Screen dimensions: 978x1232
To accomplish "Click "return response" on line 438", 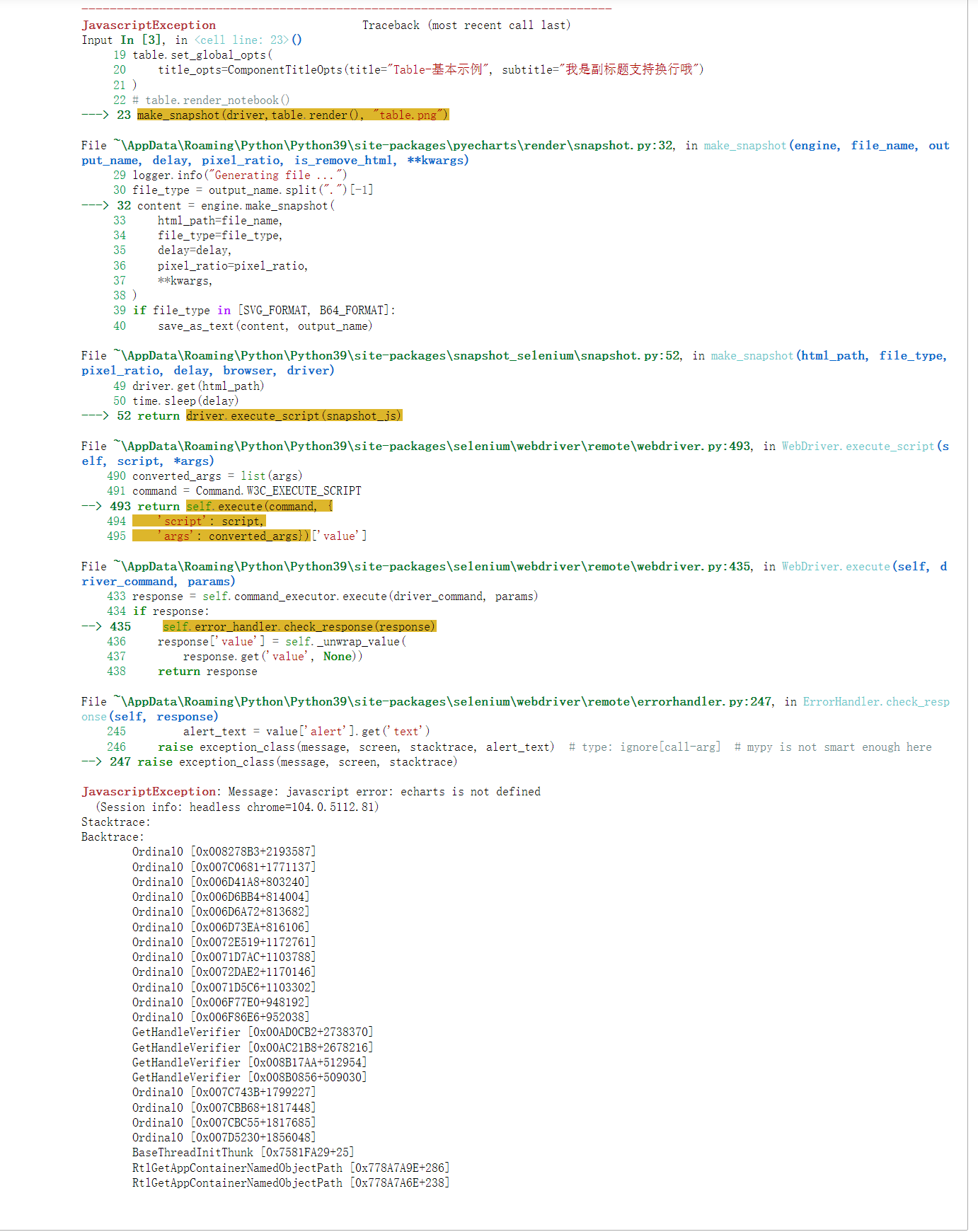I will click(207, 672).
